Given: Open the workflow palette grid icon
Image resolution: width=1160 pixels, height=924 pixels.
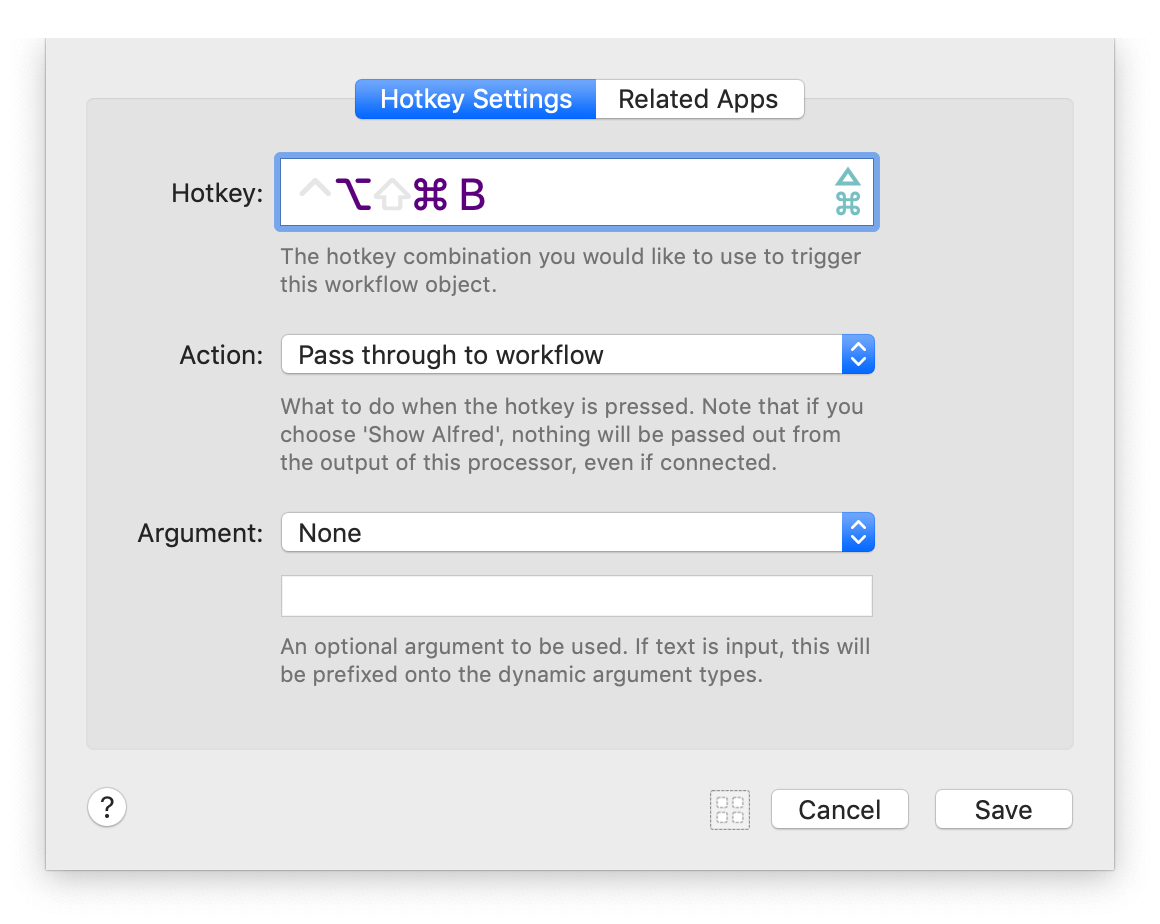Looking at the screenshot, I should [729, 809].
